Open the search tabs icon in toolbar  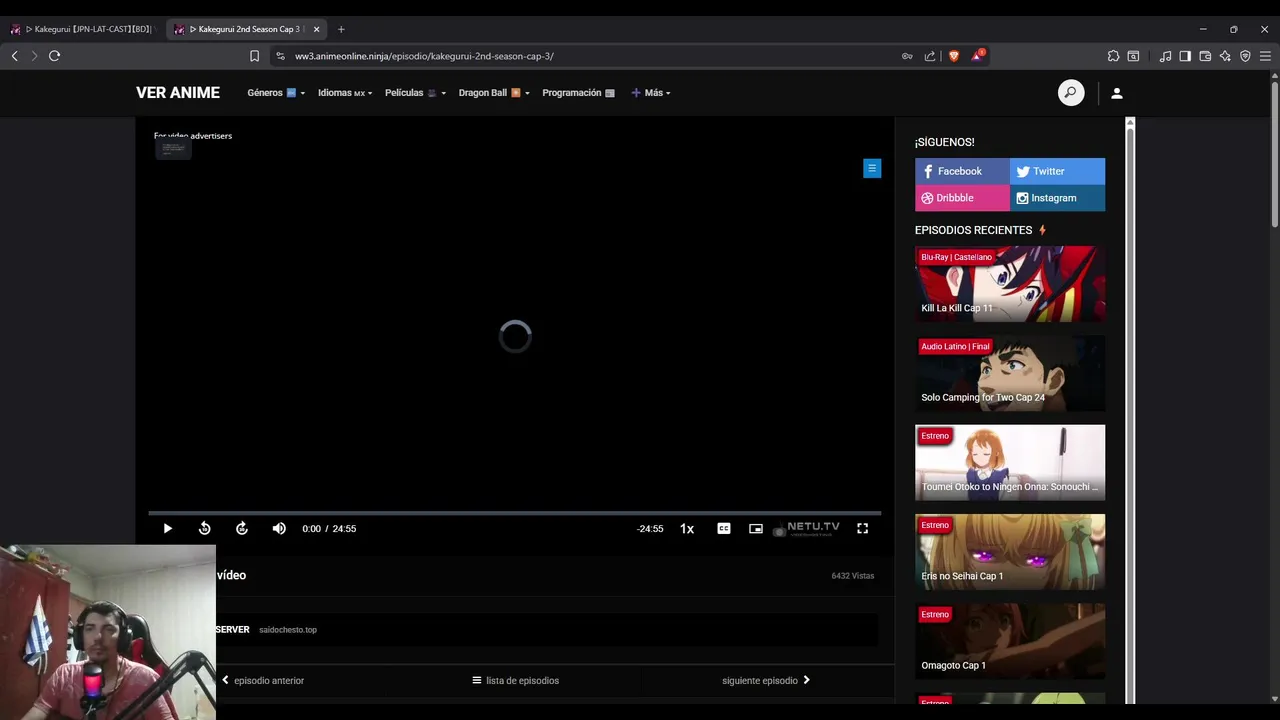click(x=1133, y=56)
